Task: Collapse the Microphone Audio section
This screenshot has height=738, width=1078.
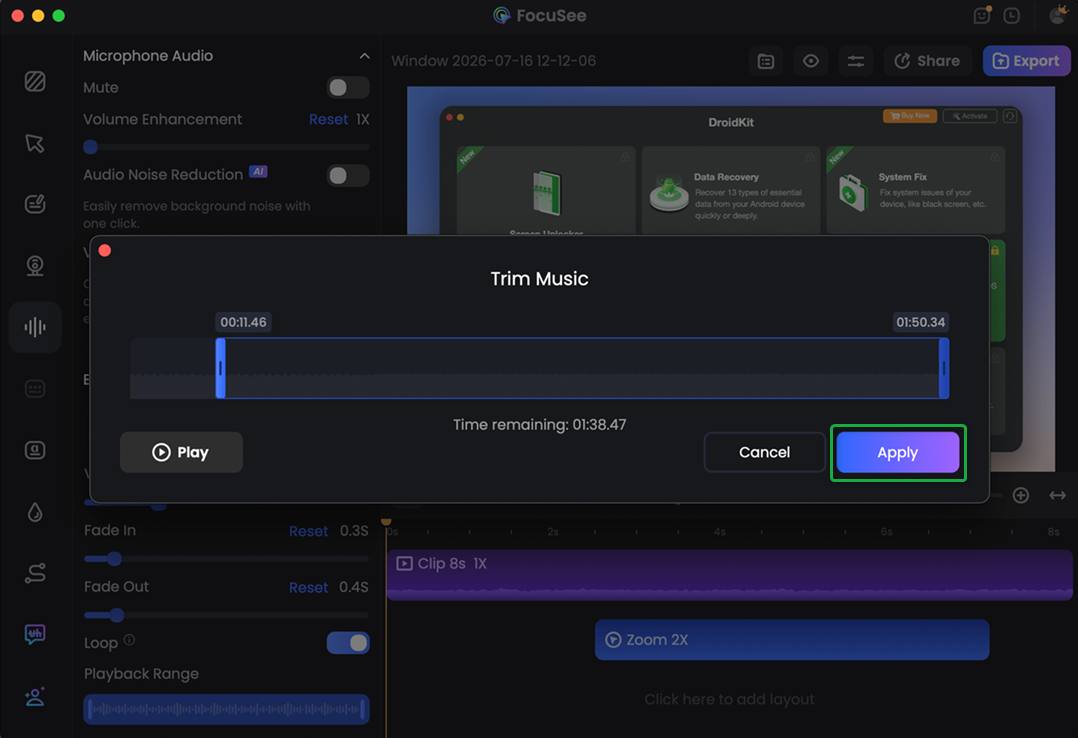Action: click(x=364, y=56)
